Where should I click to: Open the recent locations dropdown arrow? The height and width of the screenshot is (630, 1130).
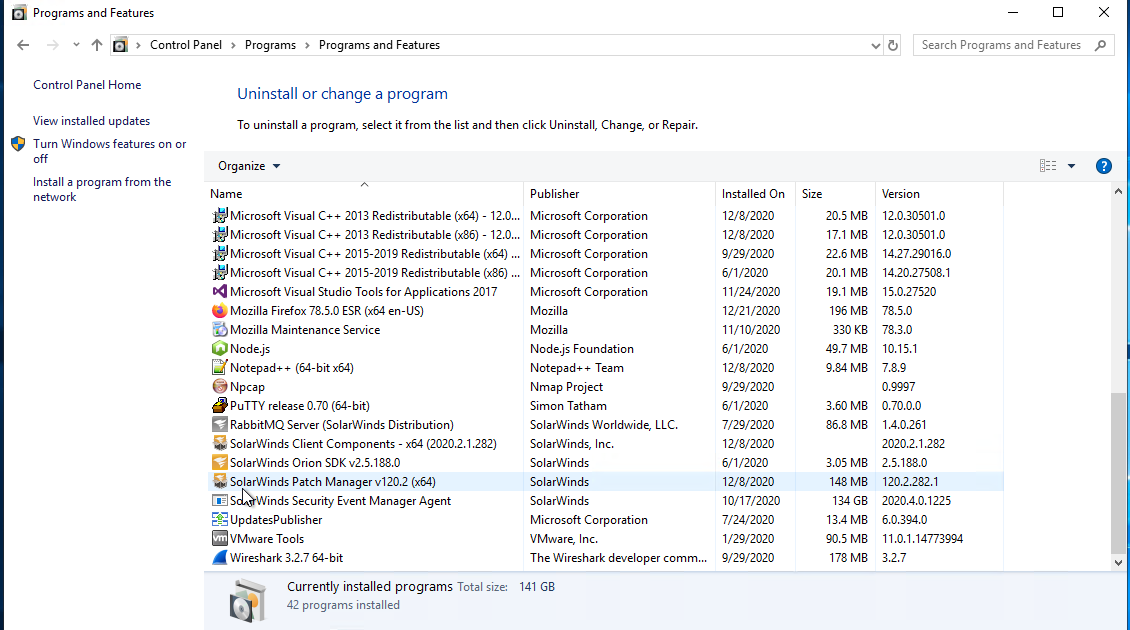tap(76, 45)
